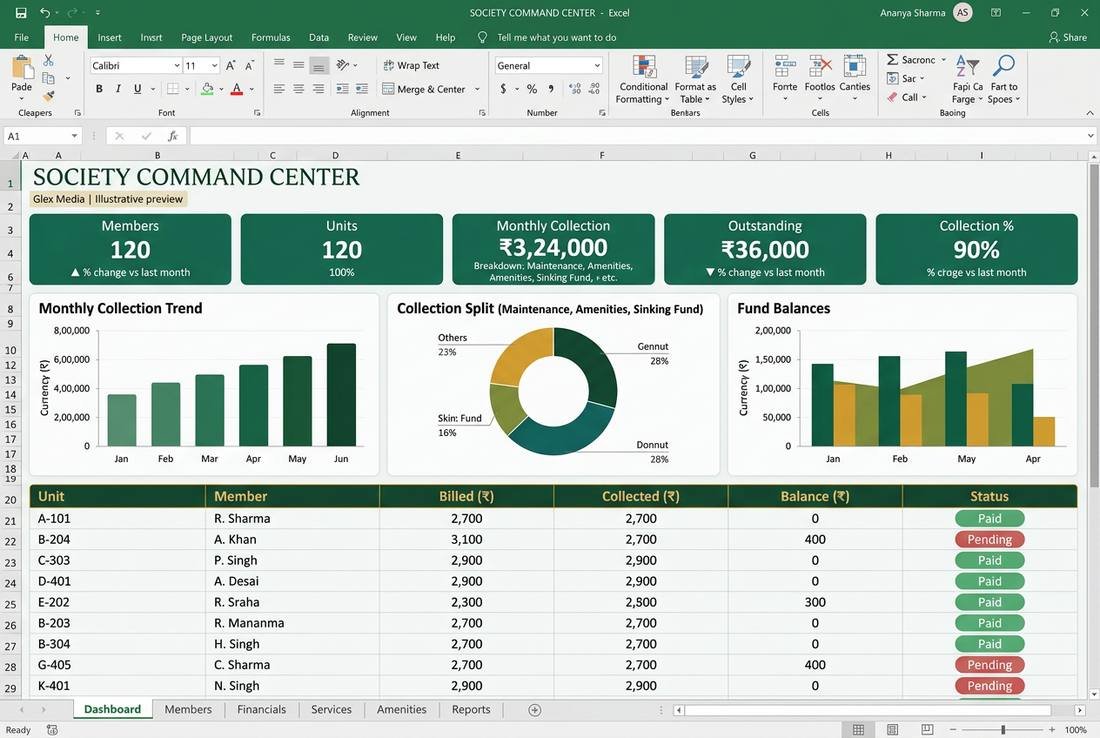
Task: Open the fill color dropdown arrow
Action: click(x=221, y=89)
